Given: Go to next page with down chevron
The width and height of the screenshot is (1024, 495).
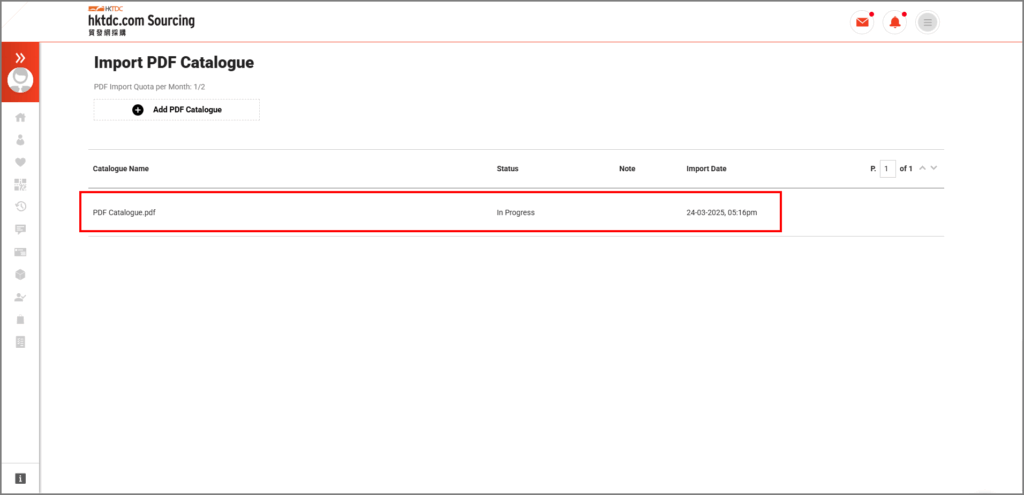Looking at the screenshot, I should [x=935, y=168].
